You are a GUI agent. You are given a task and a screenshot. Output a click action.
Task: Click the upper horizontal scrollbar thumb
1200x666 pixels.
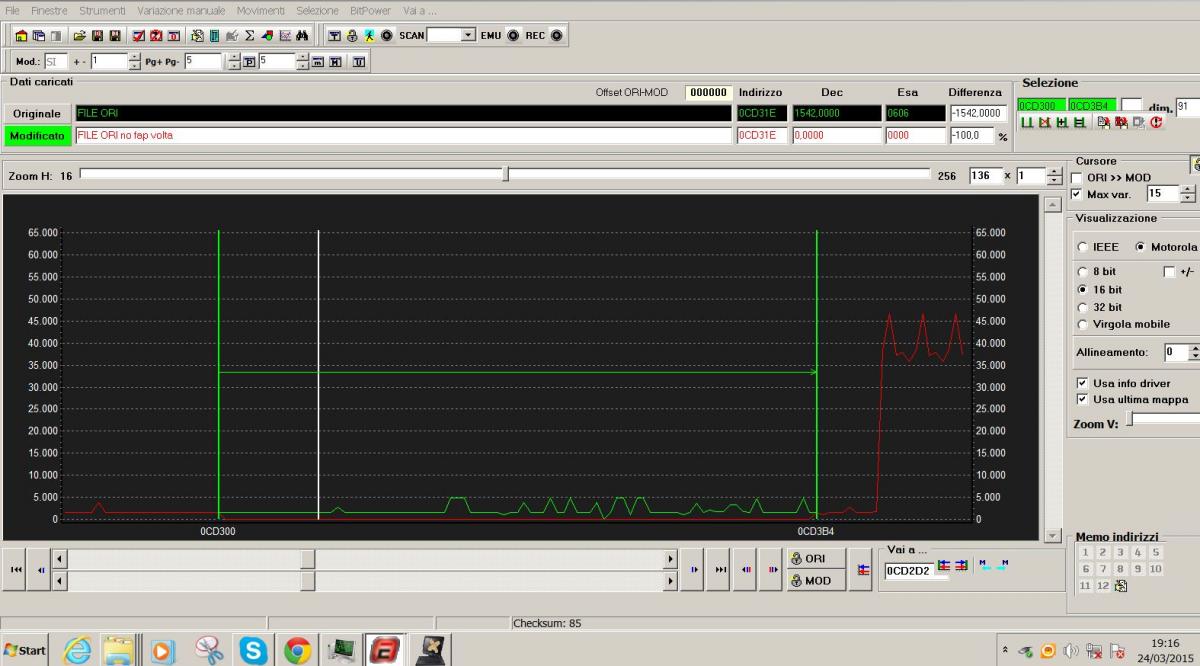coord(308,559)
